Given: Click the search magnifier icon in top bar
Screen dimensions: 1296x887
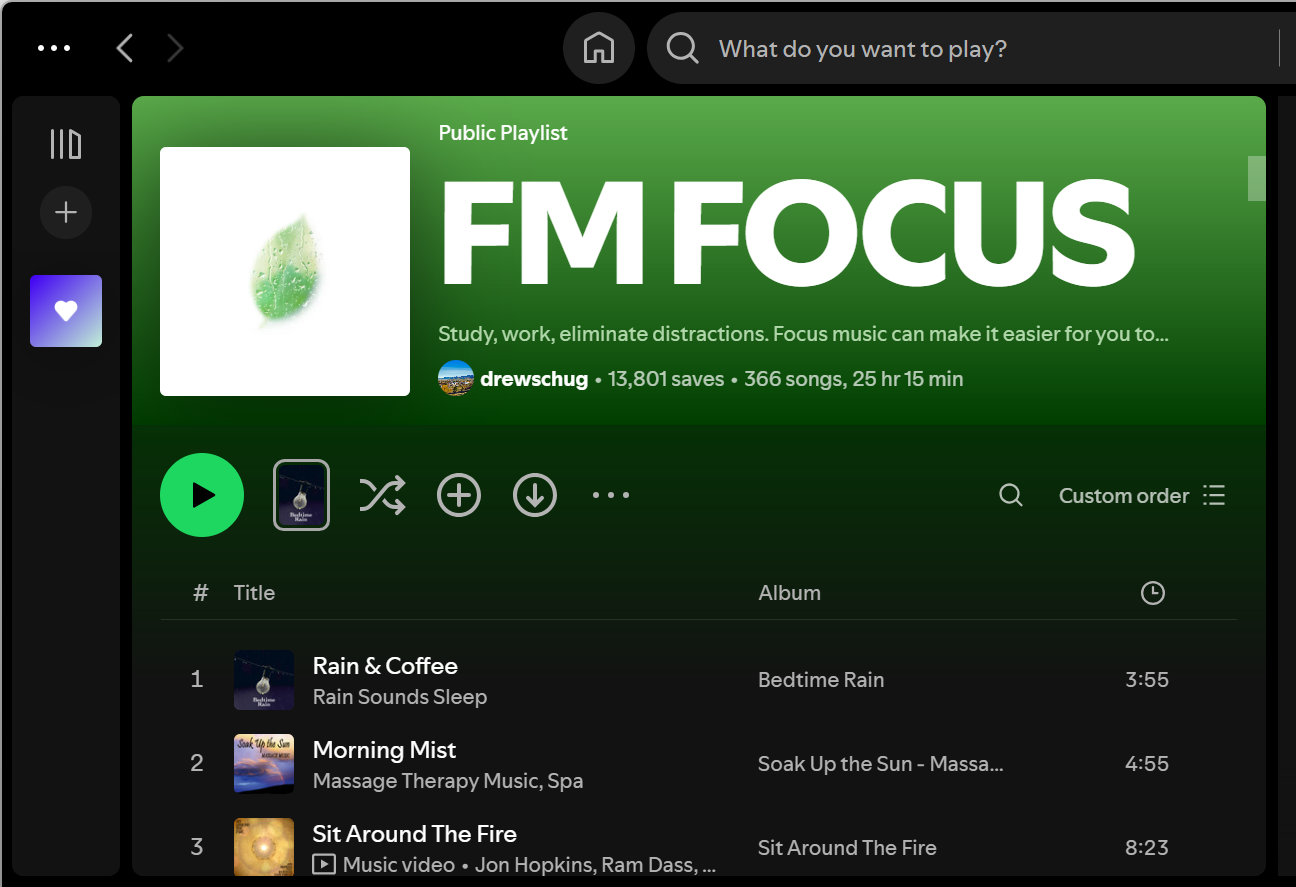Looking at the screenshot, I should 682,48.
